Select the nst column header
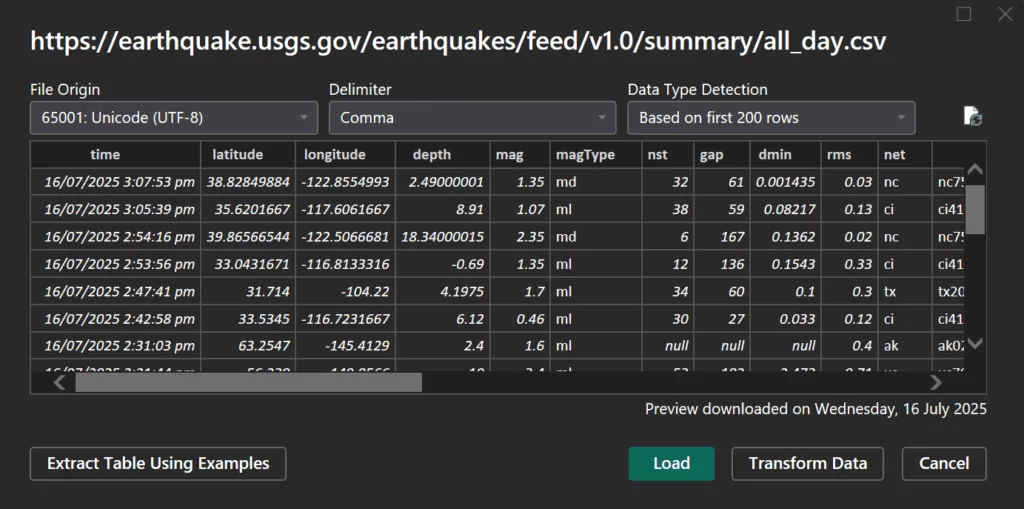Screen dimensions: 1024x509 tap(667, 155)
